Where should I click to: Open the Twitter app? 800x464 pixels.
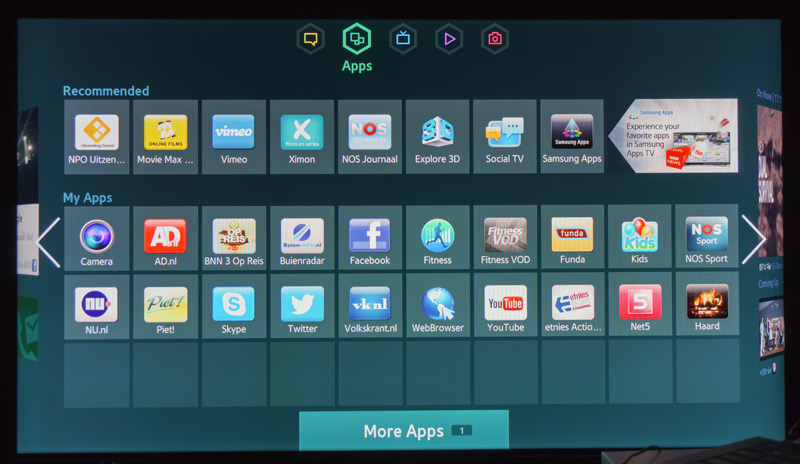click(x=302, y=306)
